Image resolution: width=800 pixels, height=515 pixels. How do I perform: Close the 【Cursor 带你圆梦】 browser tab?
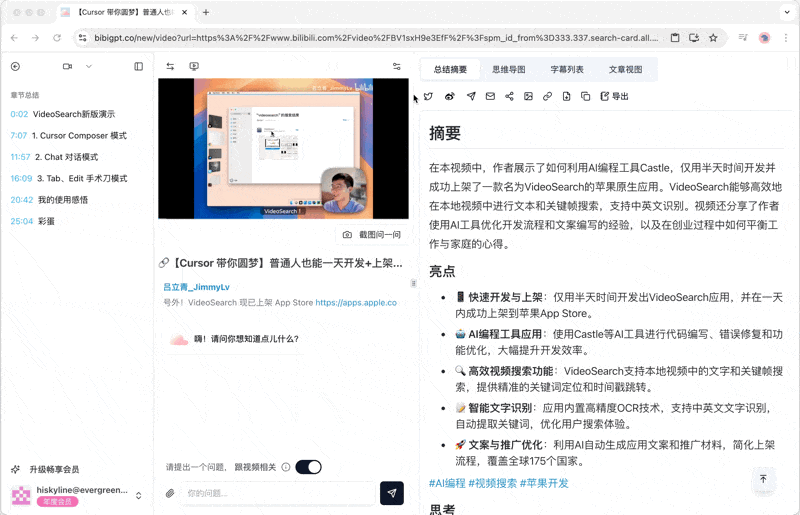click(184, 12)
